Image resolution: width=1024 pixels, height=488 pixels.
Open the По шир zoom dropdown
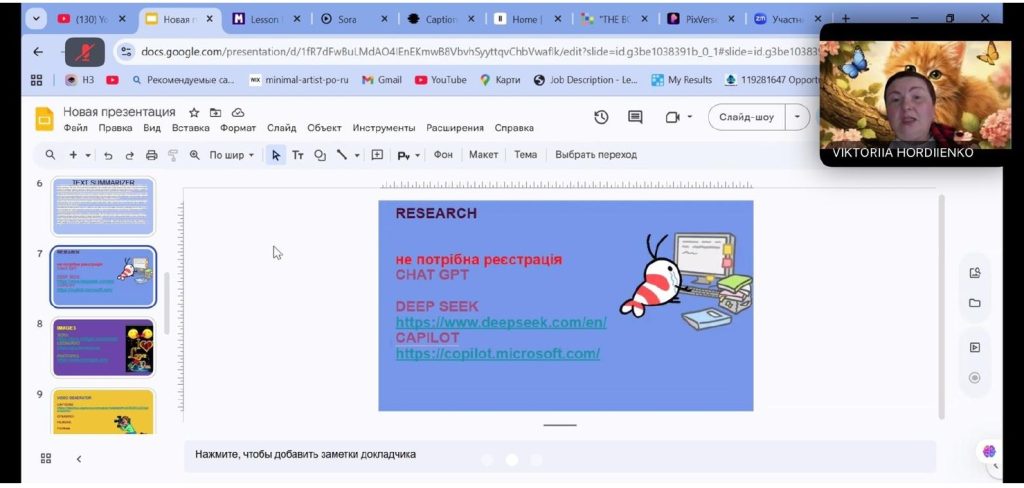pos(231,155)
